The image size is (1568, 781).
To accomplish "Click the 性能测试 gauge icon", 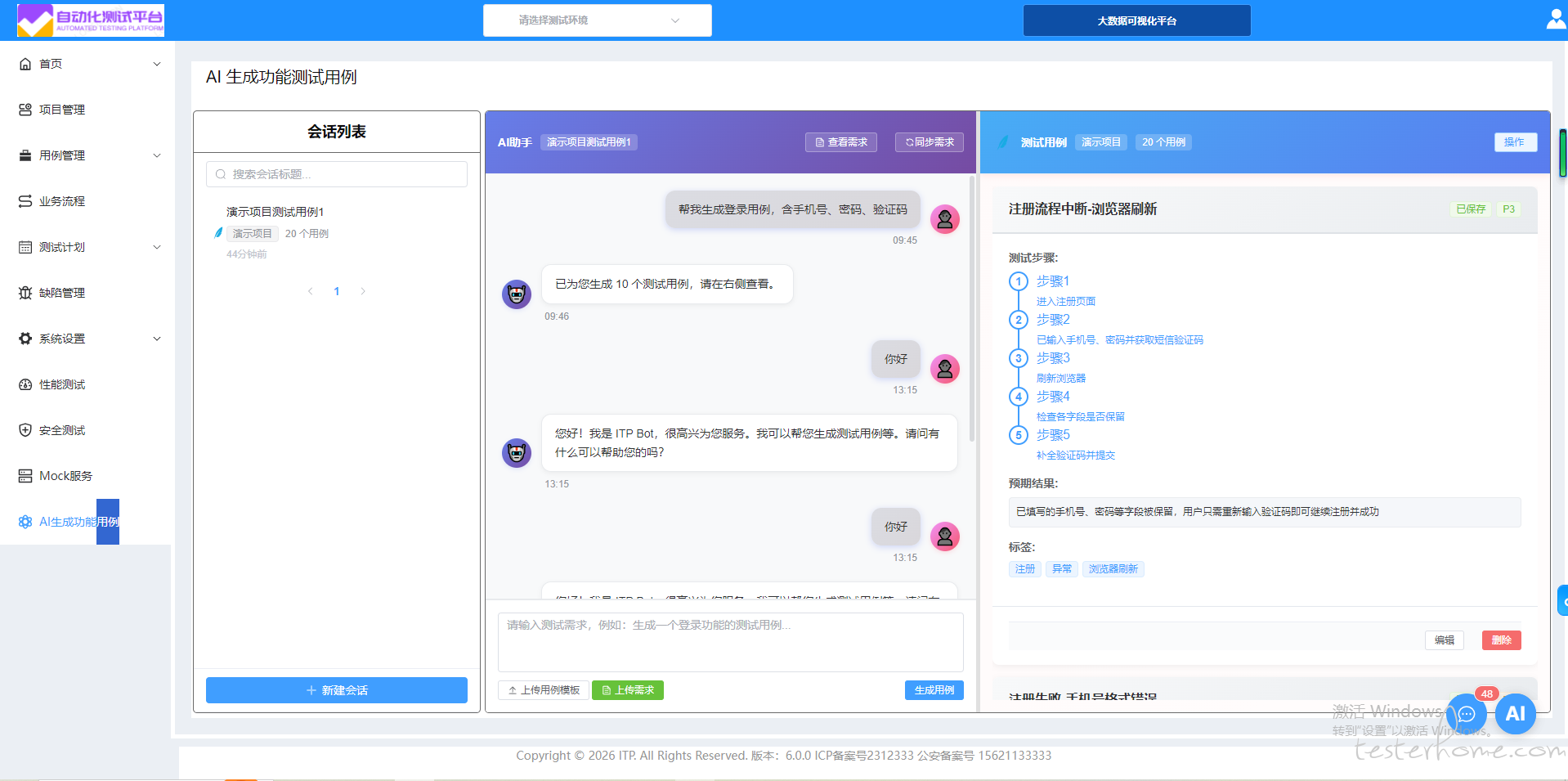I will [x=25, y=384].
